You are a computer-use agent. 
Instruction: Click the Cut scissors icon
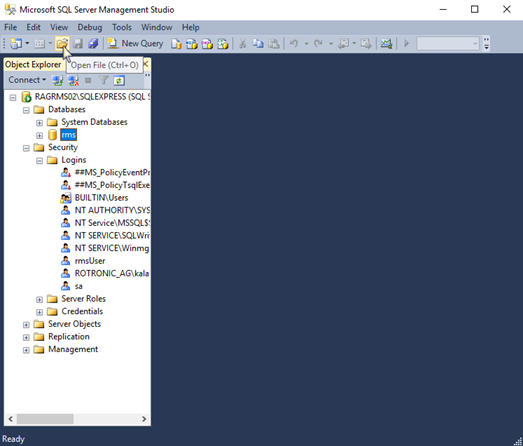coord(242,44)
